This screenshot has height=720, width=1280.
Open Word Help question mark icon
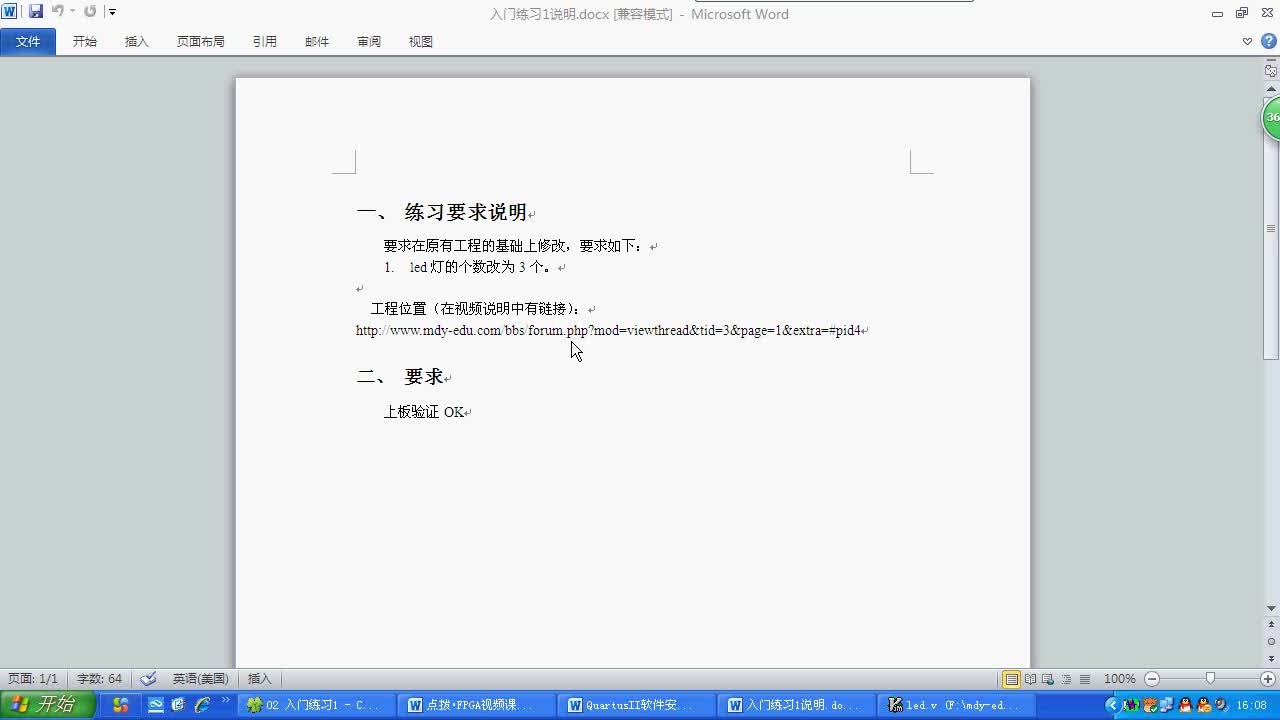[1268, 42]
